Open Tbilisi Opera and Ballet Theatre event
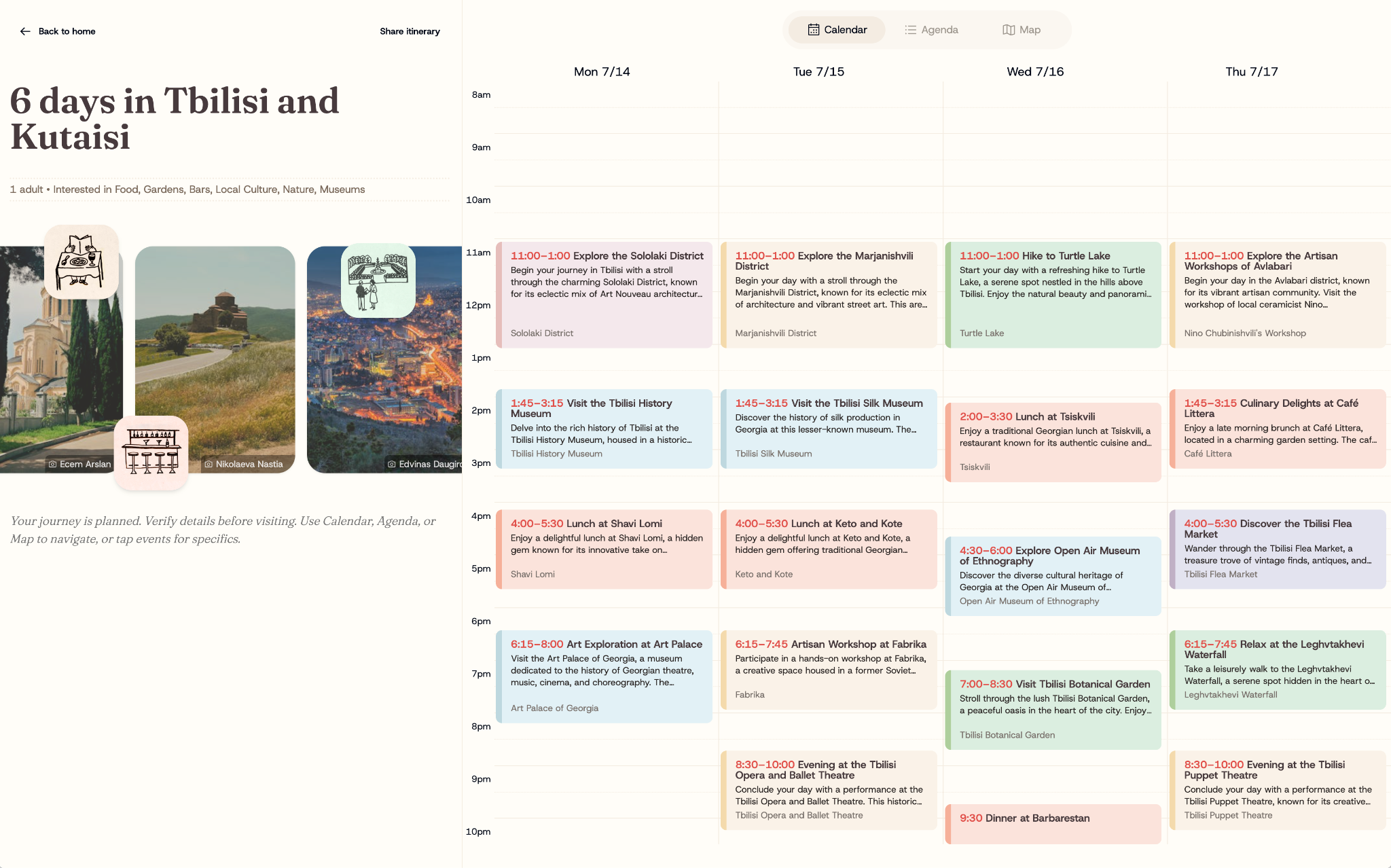Viewport: 1391px width, 868px height. (x=829, y=790)
